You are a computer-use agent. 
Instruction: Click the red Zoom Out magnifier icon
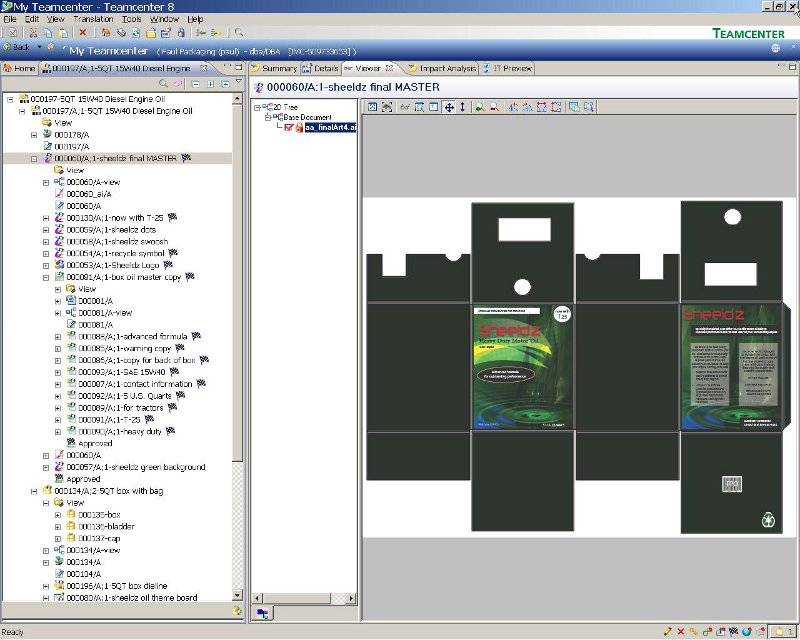(494, 107)
